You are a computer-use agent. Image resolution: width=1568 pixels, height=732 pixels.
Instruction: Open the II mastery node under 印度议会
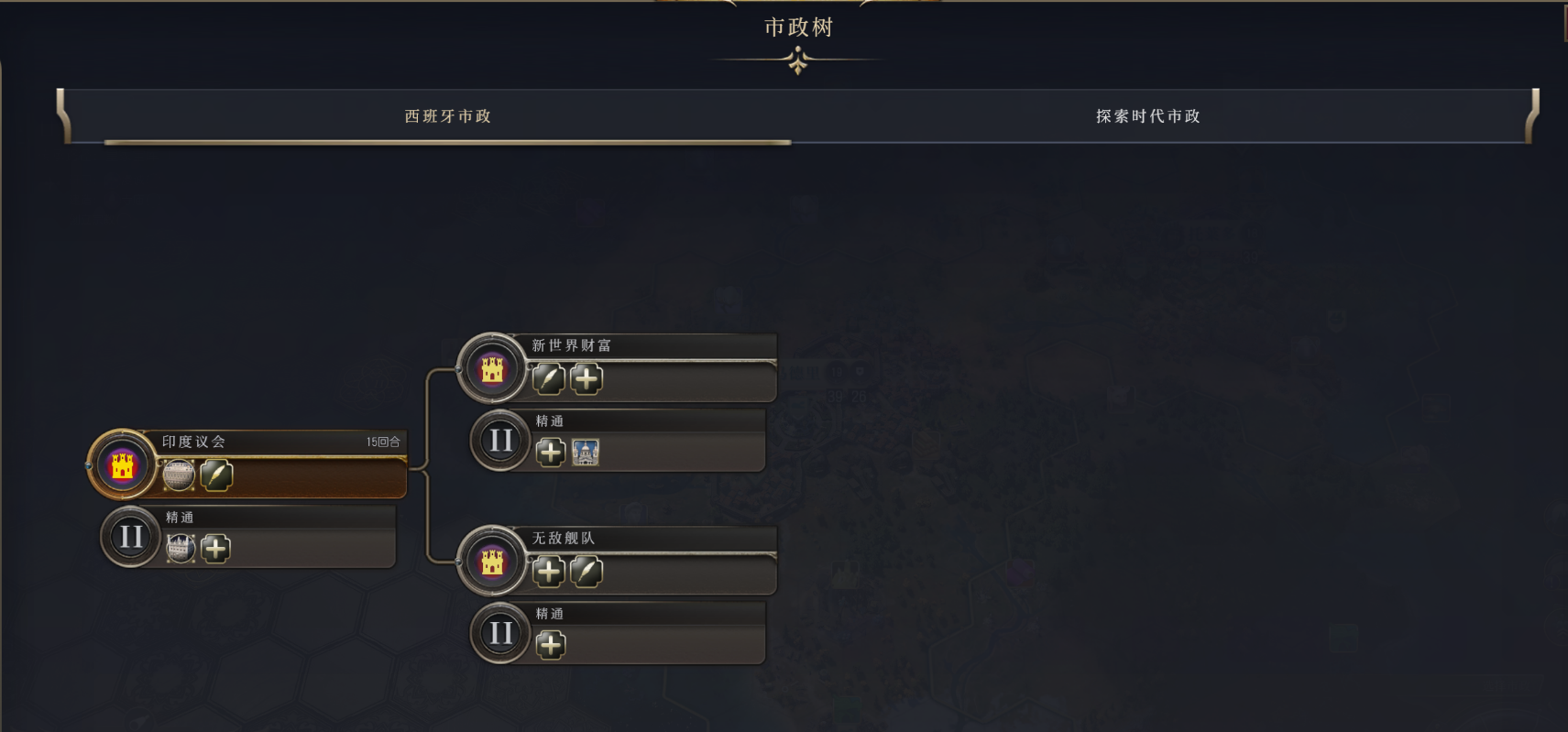[x=131, y=536]
